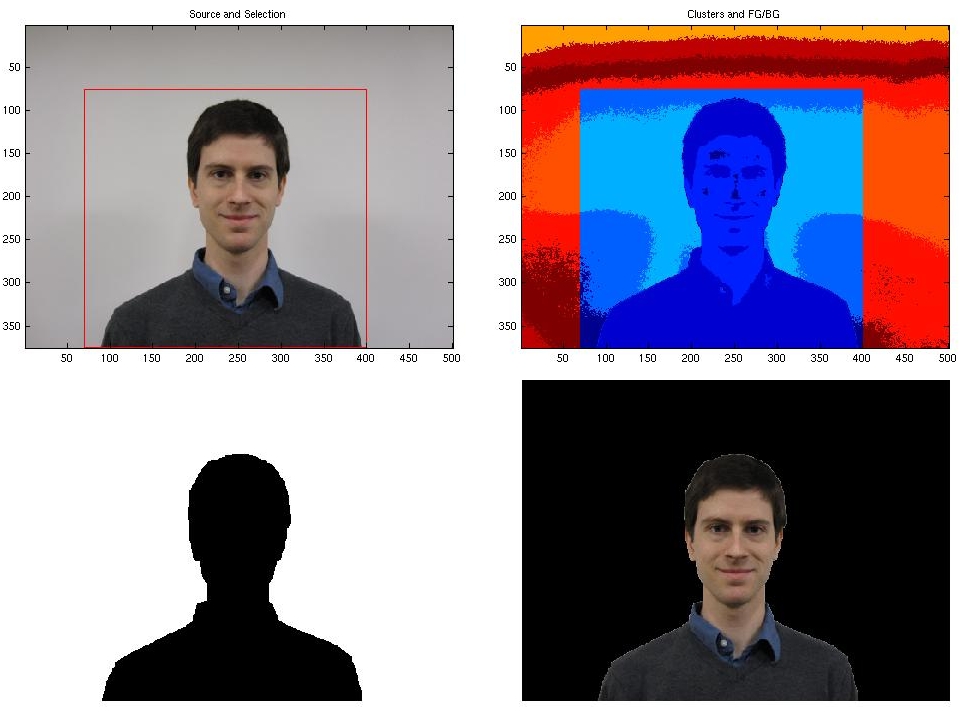Click x-axis tick label 150 of Clusters and FG/BG plot
961x713 pixels.
click(x=647, y=358)
